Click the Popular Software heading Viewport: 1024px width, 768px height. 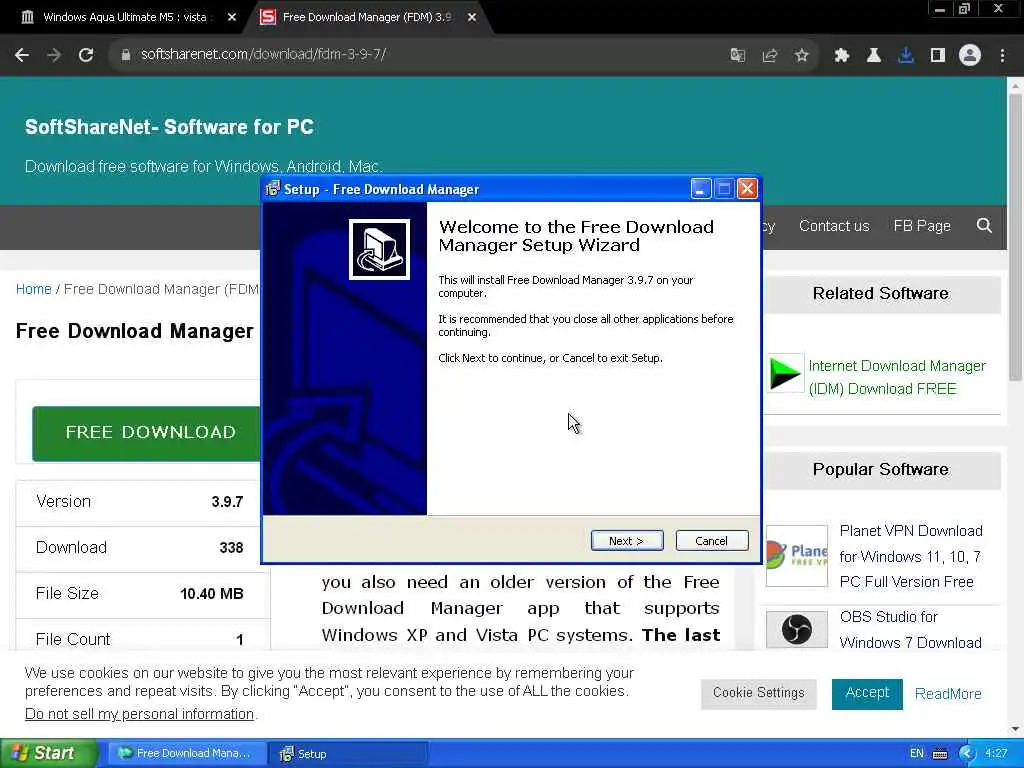tap(880, 470)
